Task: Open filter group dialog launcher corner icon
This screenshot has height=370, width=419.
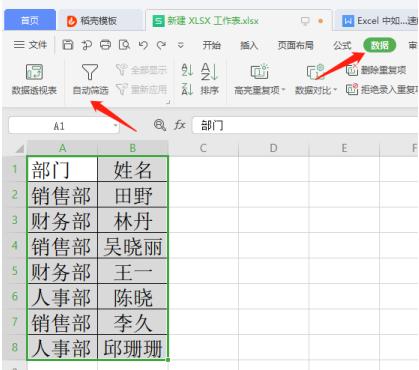Action: [x=168, y=102]
